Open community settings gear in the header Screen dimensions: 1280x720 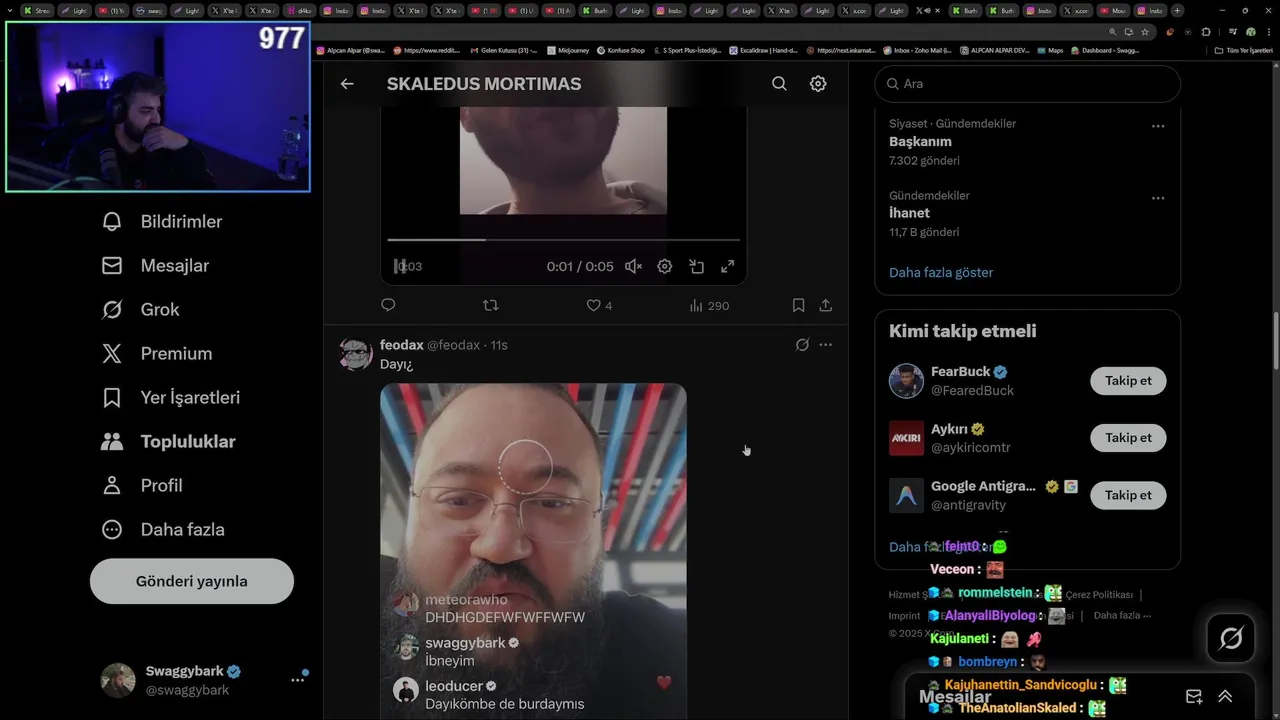click(818, 84)
